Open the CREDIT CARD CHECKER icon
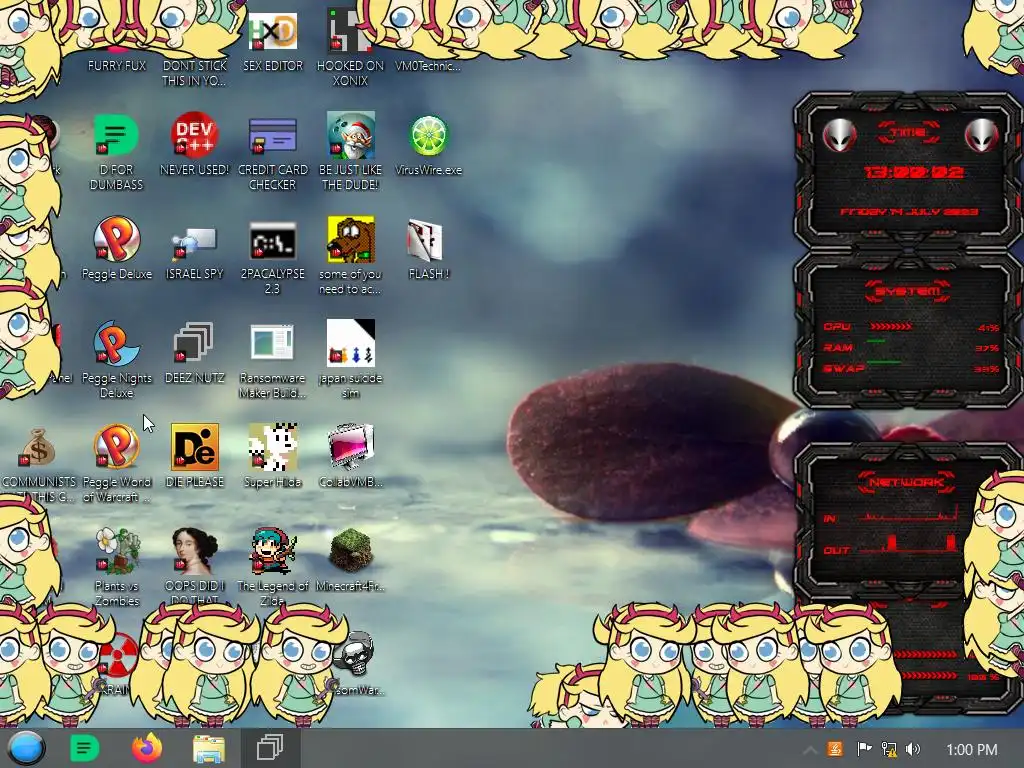 point(272,135)
